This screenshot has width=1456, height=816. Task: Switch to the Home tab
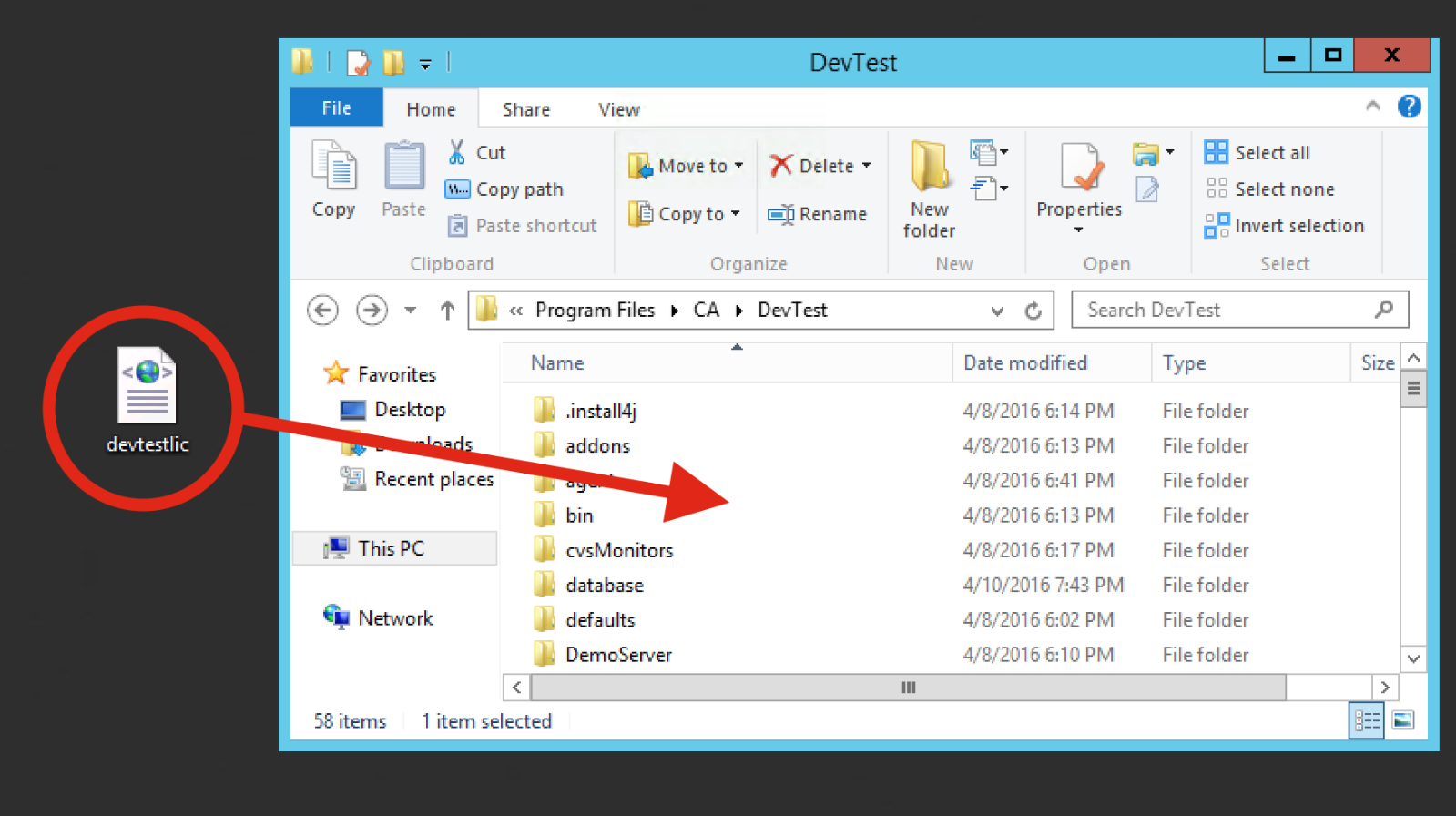pos(431,109)
